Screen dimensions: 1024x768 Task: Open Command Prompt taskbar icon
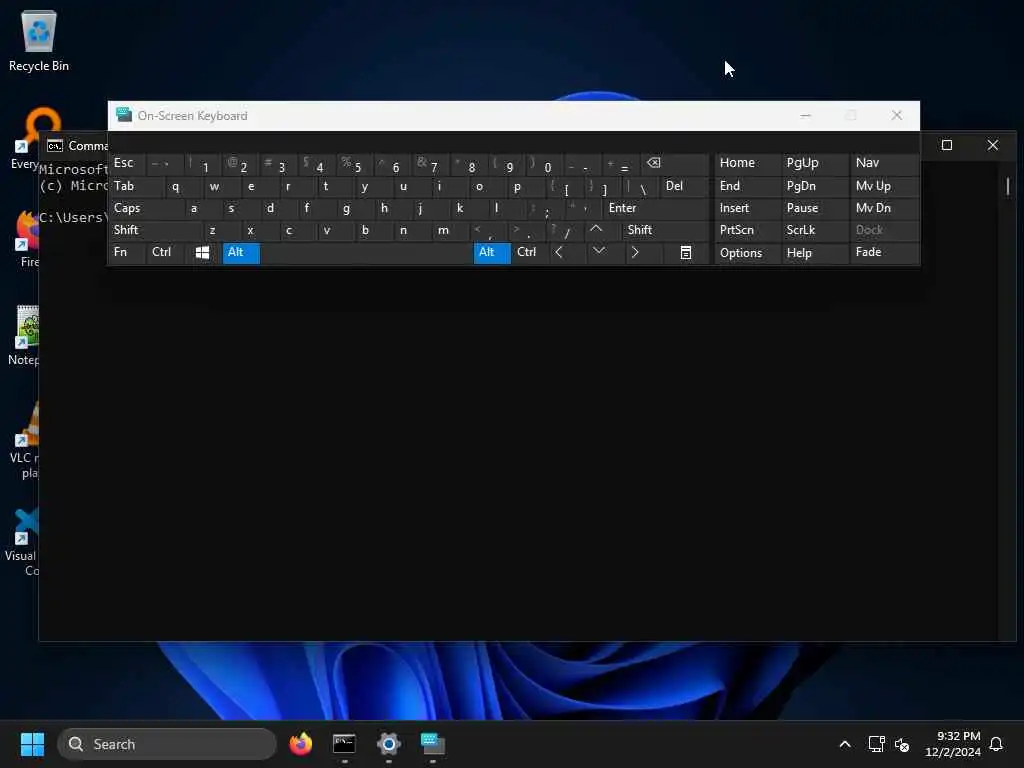click(x=344, y=744)
